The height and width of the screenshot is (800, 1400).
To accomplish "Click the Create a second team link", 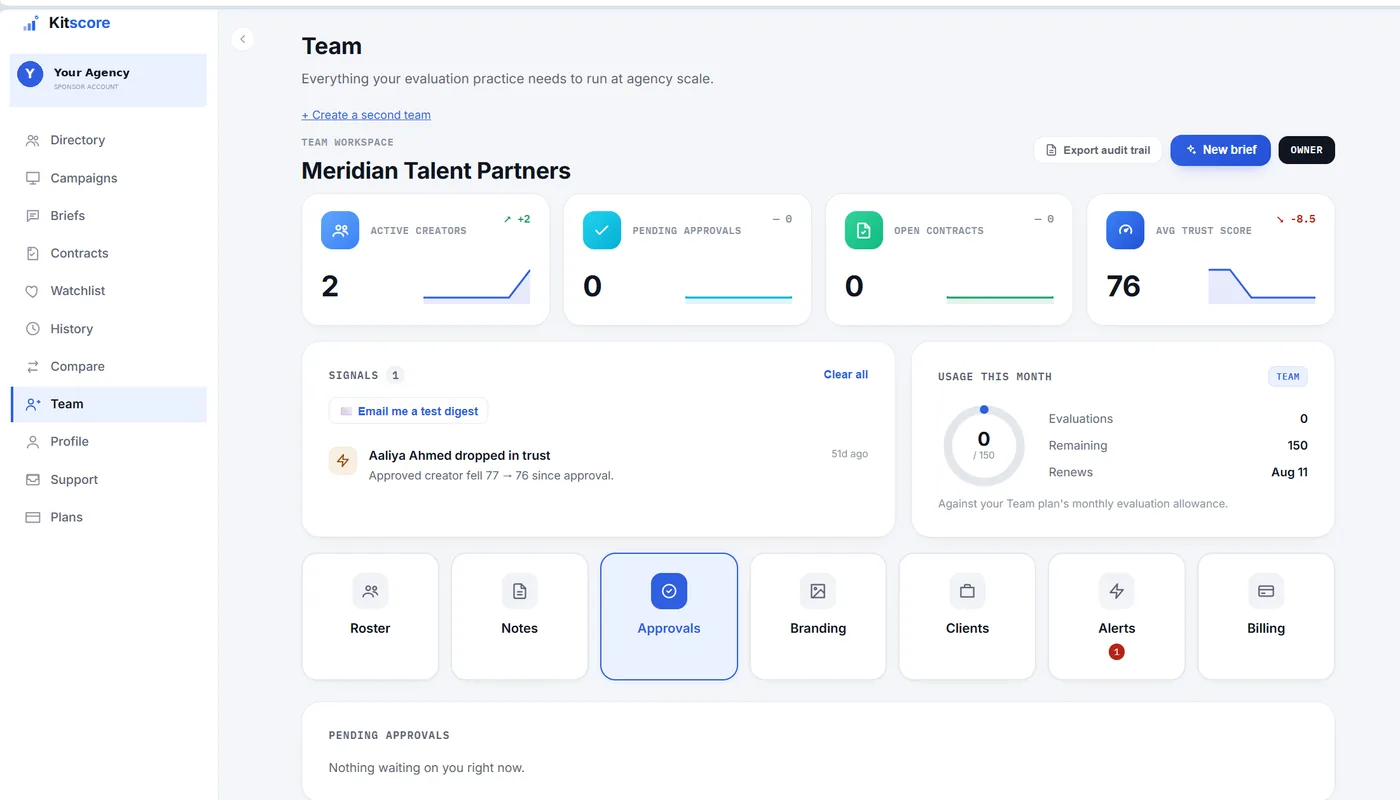I will [366, 115].
